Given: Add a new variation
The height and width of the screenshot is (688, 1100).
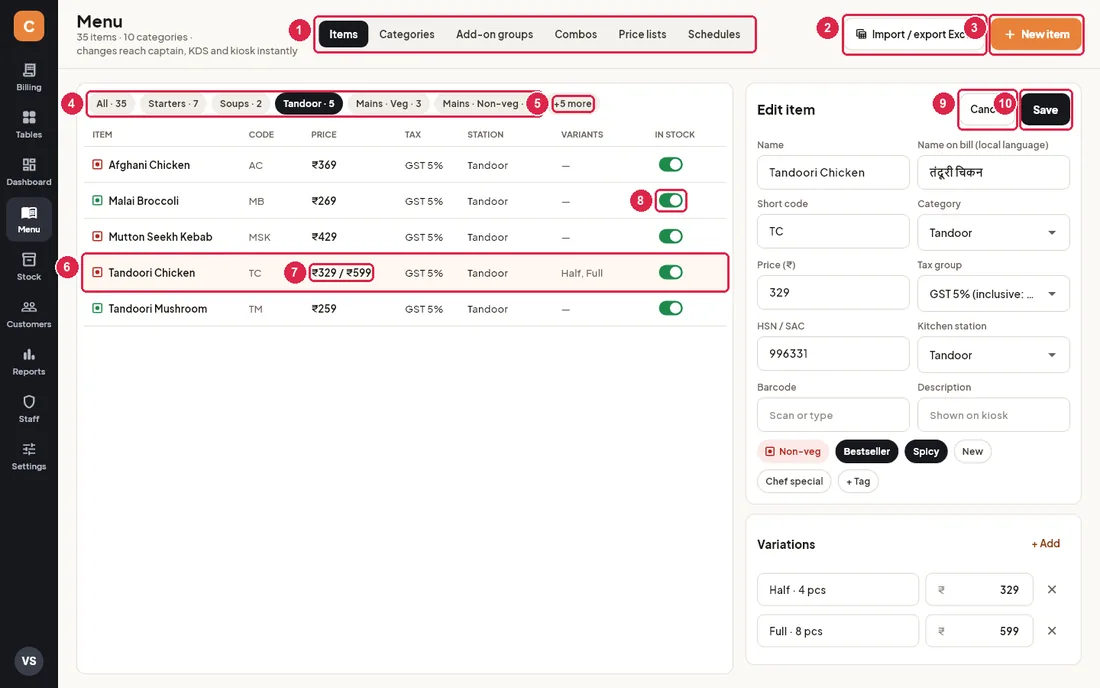Looking at the screenshot, I should pyautogui.click(x=1045, y=544).
